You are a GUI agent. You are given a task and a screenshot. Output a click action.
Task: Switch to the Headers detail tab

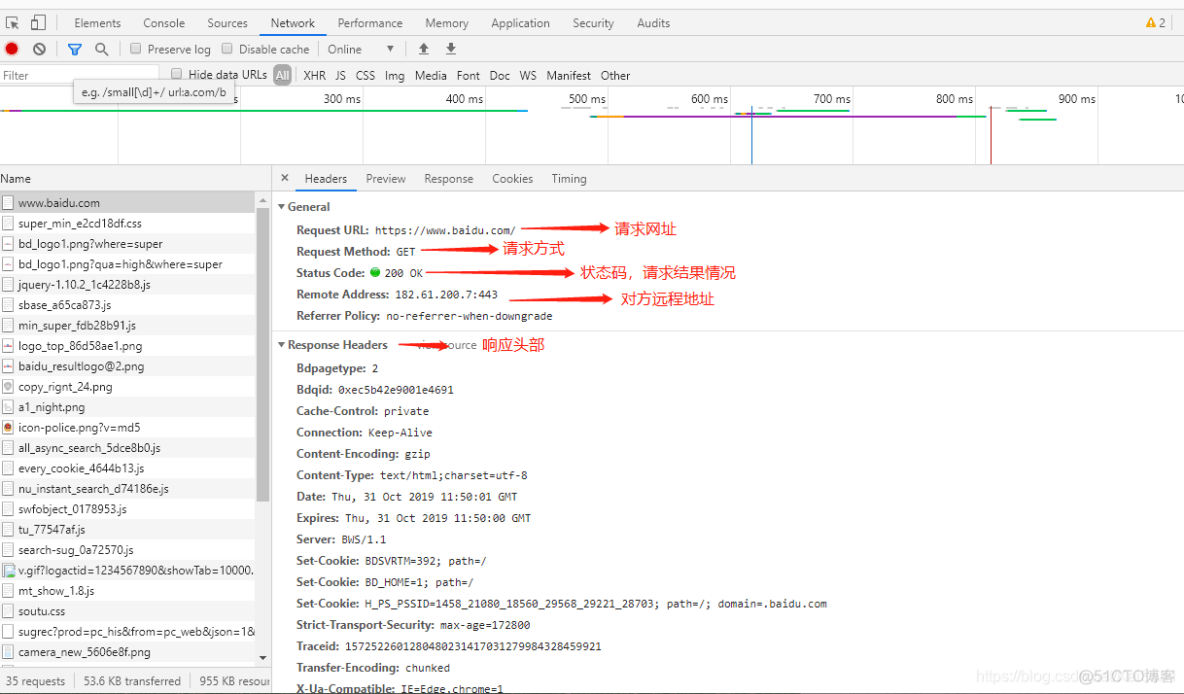[325, 179]
